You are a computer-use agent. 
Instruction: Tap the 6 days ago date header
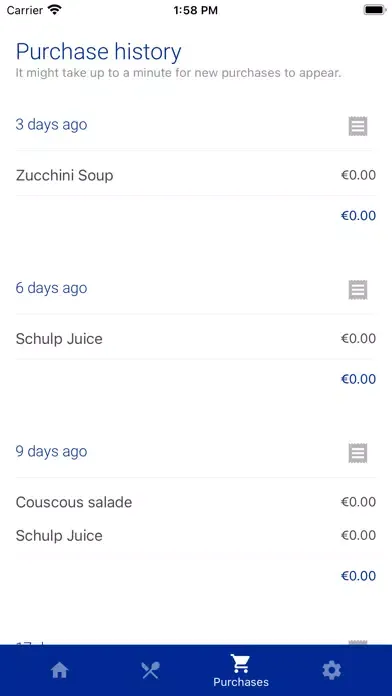click(51, 288)
